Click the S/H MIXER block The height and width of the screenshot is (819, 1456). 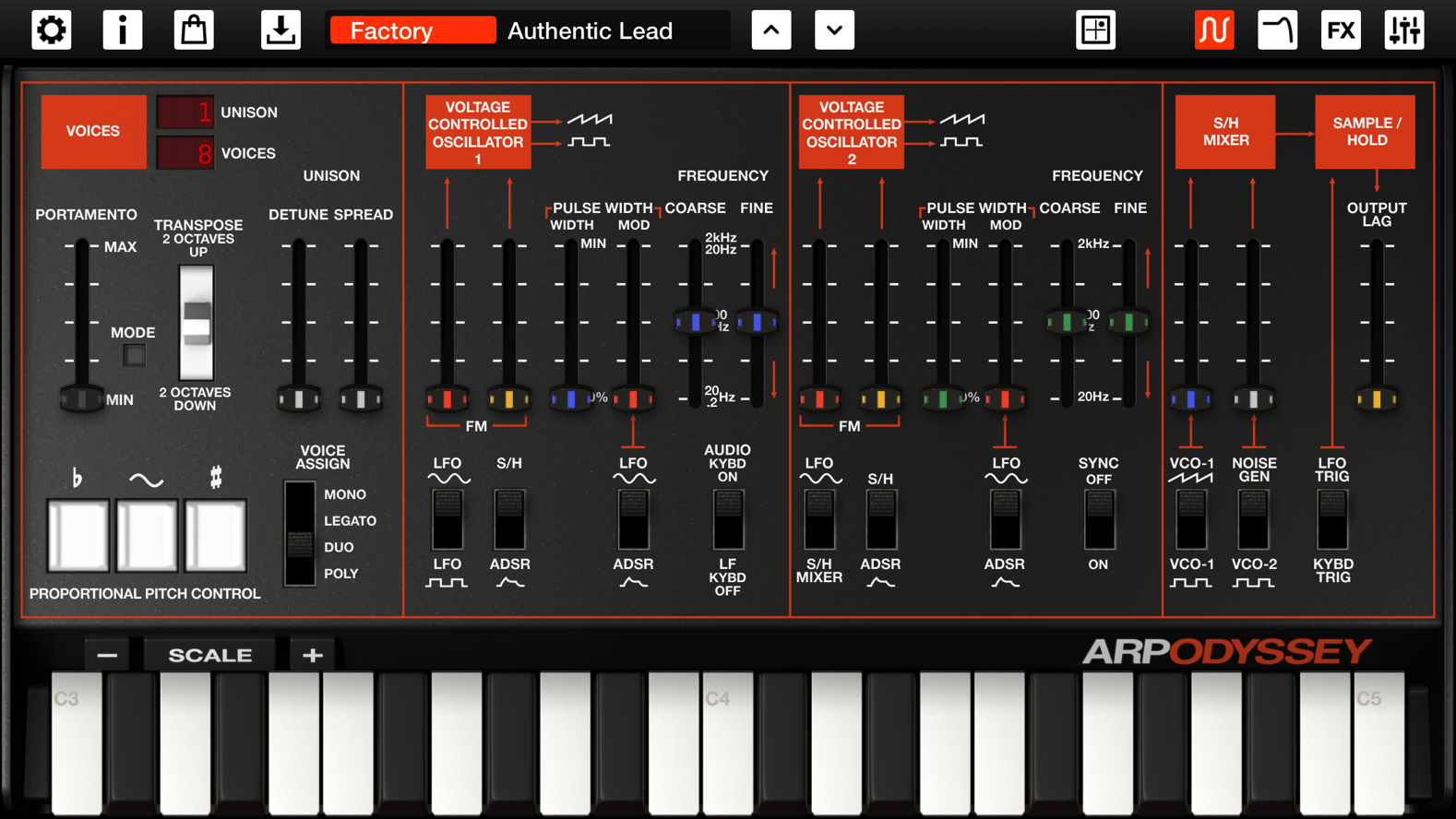(x=1225, y=131)
